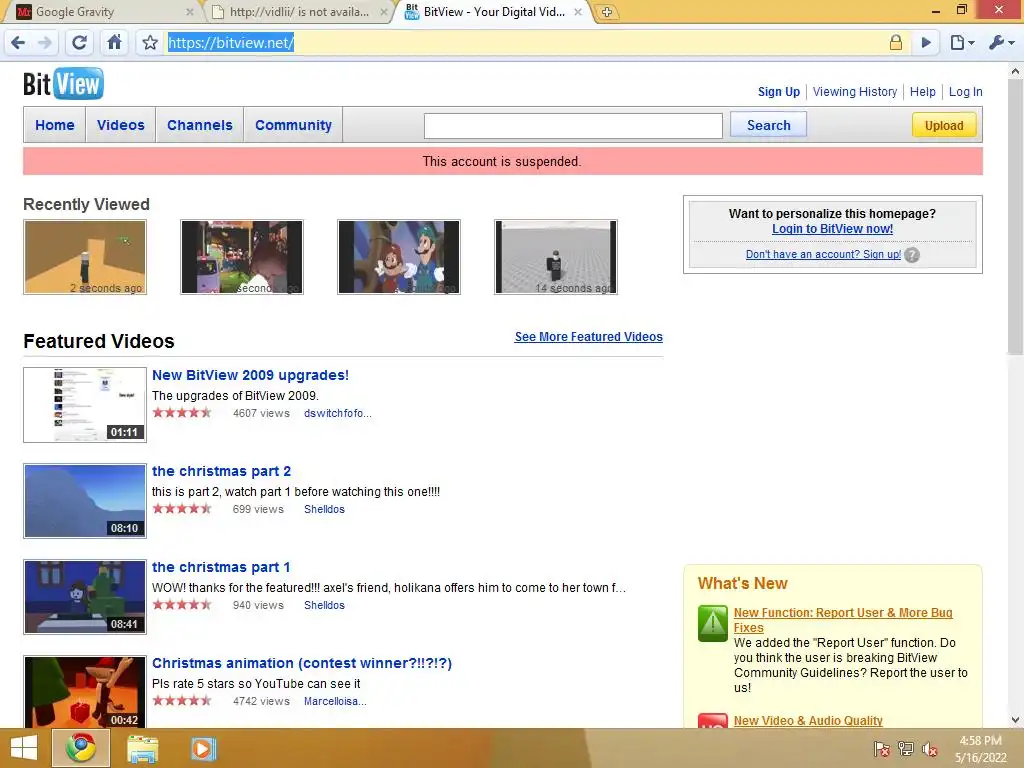
Task: Open the Videos navigation tab
Action: 121,125
